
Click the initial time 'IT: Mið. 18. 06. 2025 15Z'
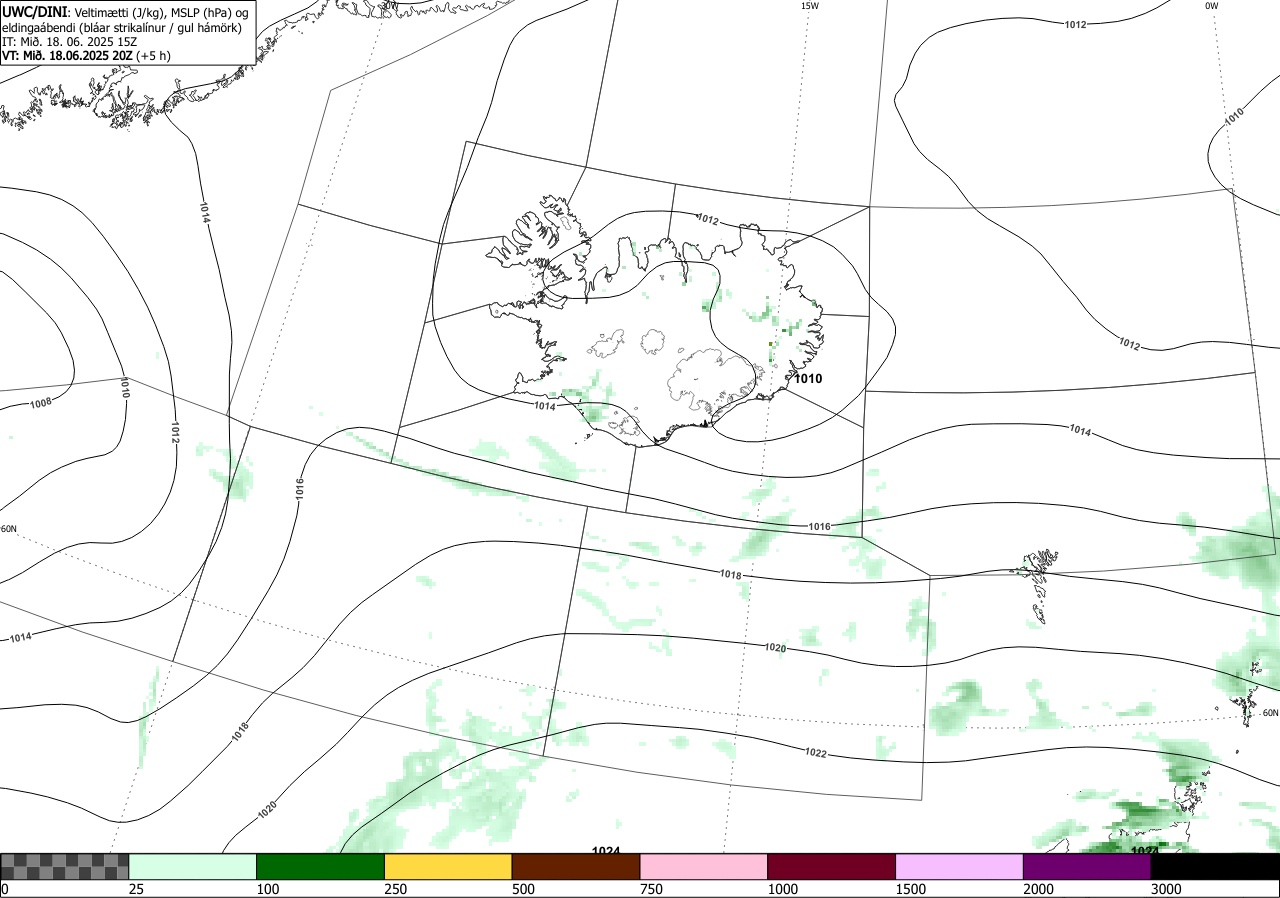coord(68,41)
